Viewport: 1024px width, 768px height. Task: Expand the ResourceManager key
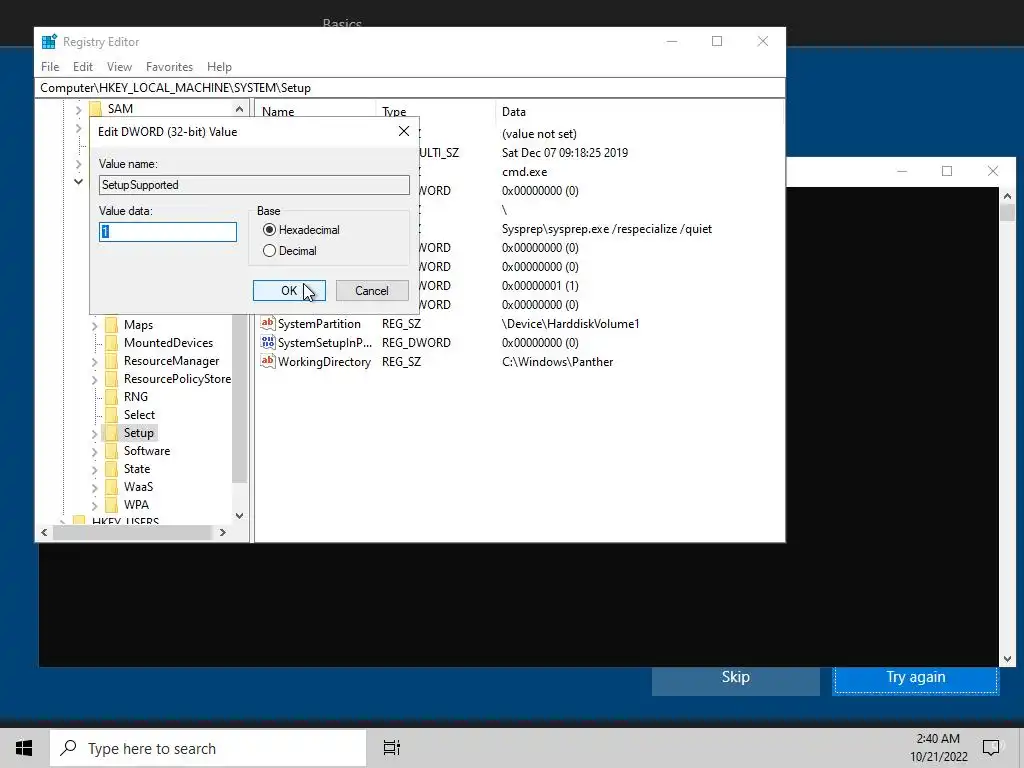click(x=95, y=361)
